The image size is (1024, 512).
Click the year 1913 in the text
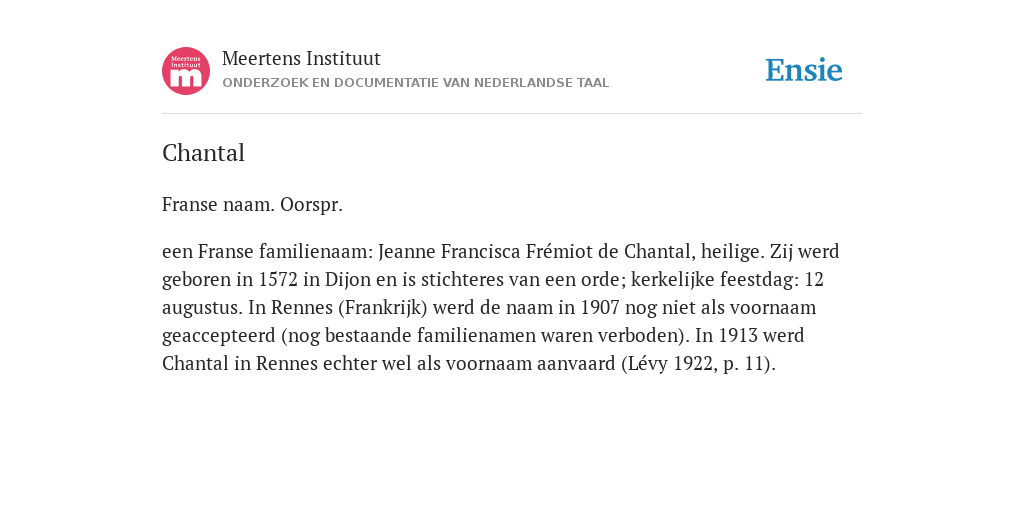738,336
